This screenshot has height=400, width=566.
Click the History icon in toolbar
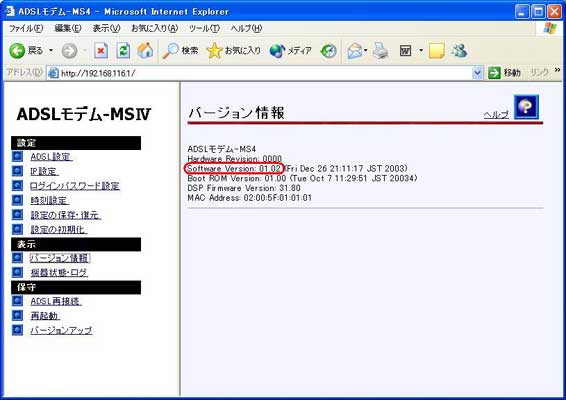328,51
